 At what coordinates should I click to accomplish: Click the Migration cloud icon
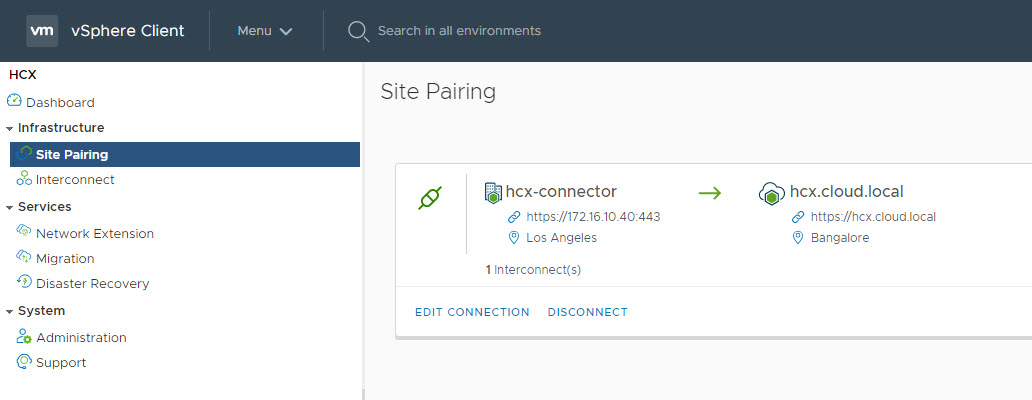click(x=25, y=257)
